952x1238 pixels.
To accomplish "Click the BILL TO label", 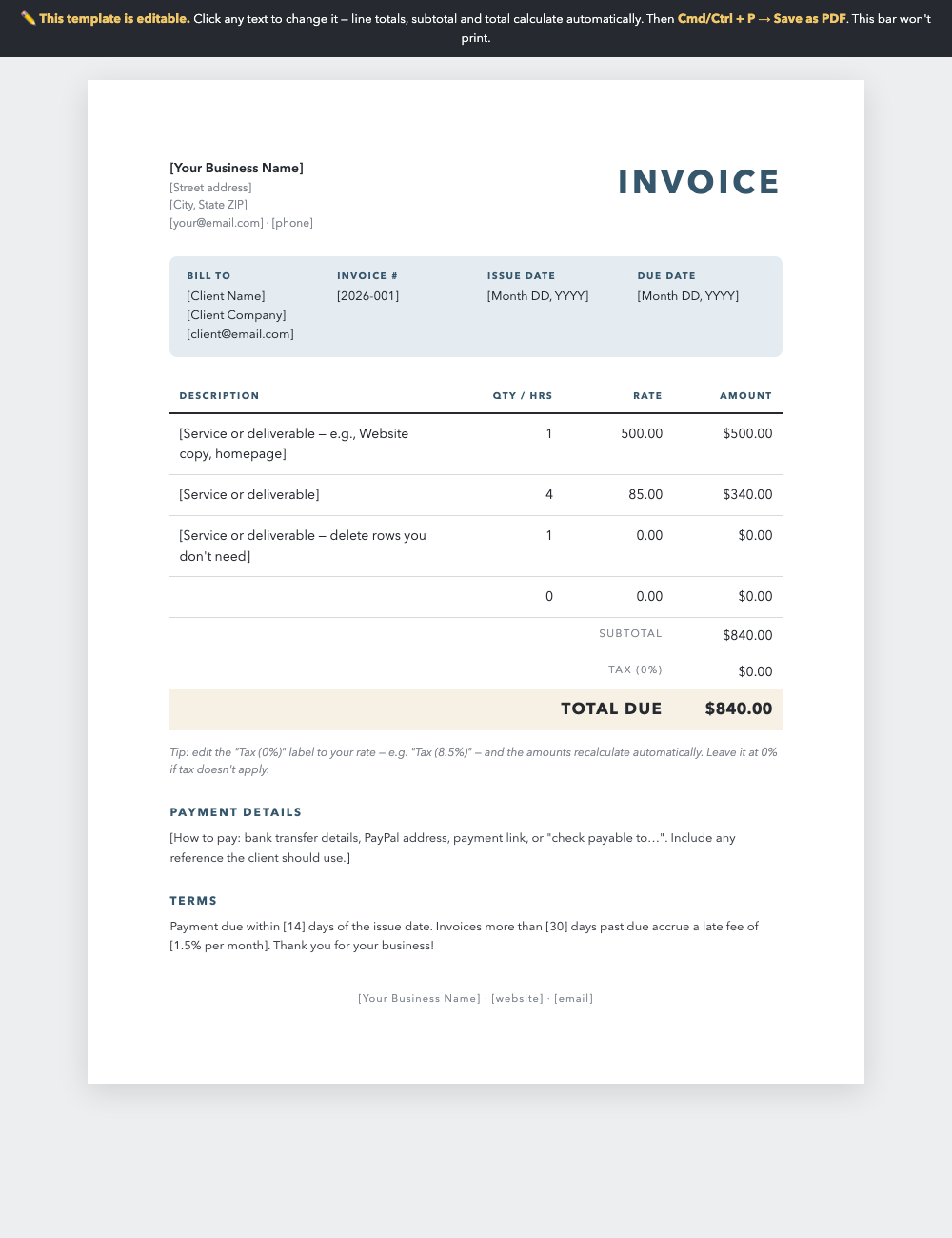I will click(208, 275).
